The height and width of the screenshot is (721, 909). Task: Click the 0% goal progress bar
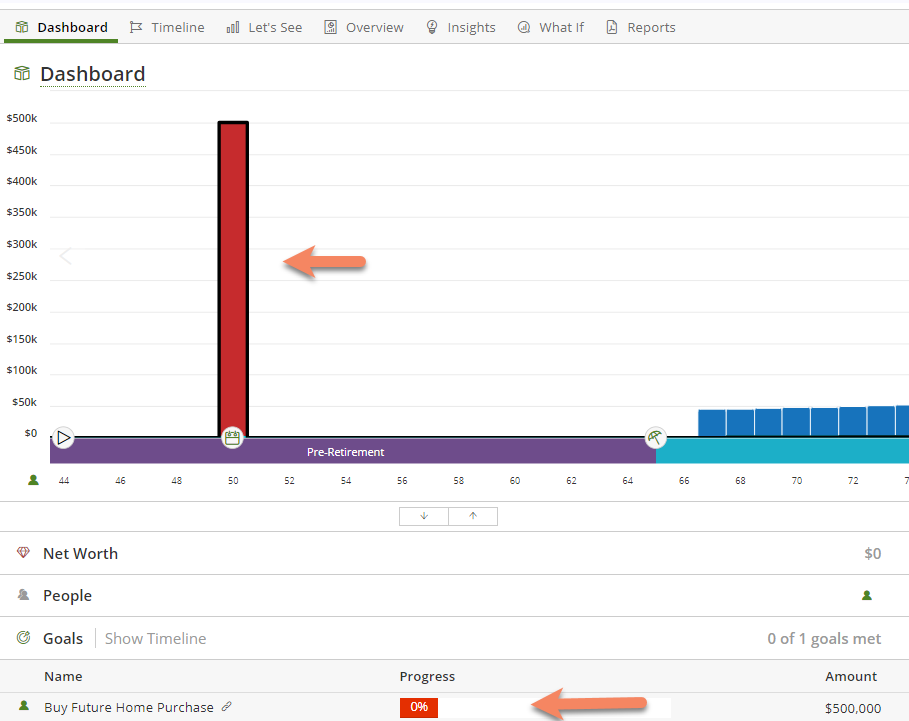419,707
